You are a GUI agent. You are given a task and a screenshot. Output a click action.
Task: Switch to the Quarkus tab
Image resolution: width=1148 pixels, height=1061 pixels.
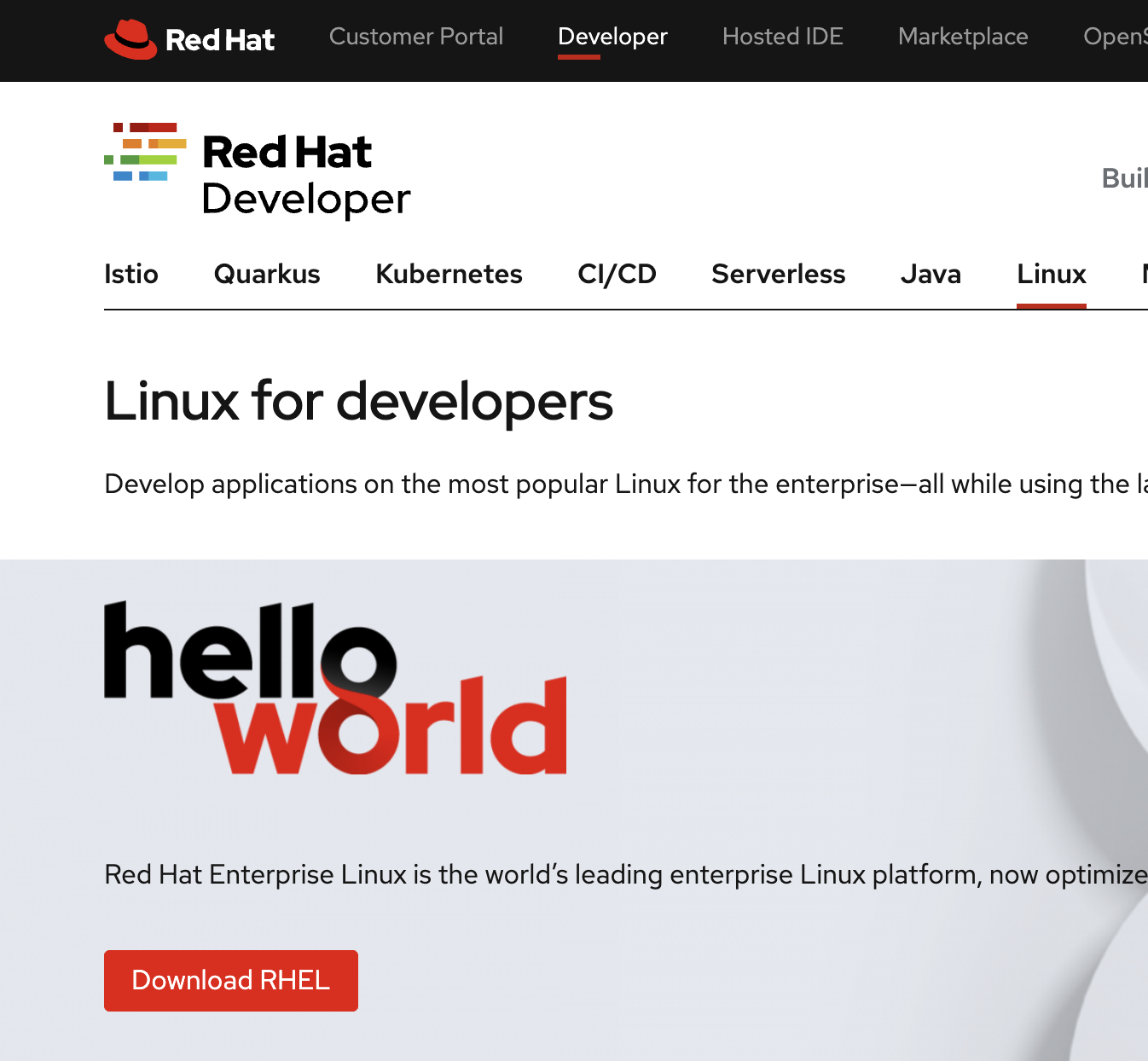pos(266,275)
